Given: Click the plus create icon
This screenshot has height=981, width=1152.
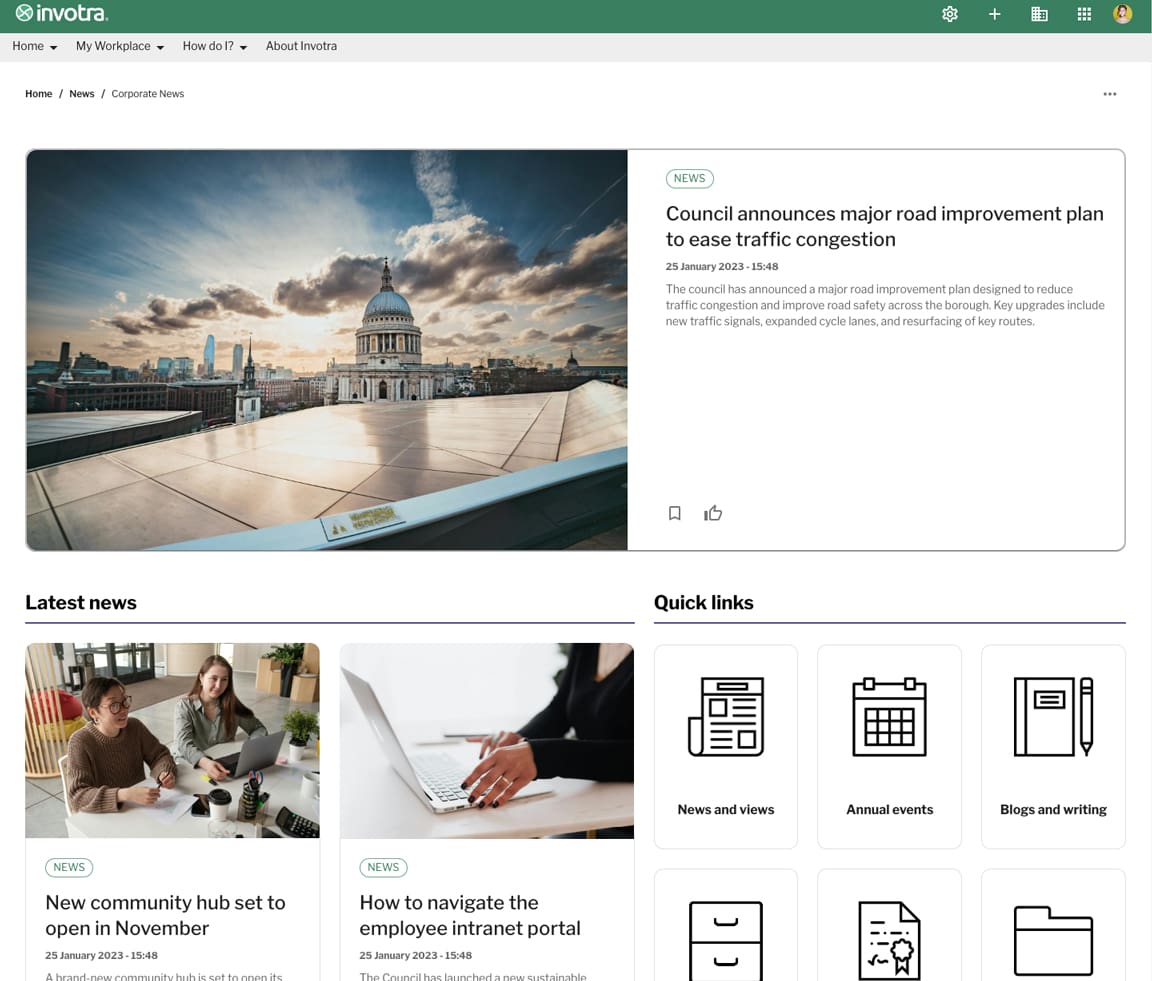Looking at the screenshot, I should [x=994, y=14].
